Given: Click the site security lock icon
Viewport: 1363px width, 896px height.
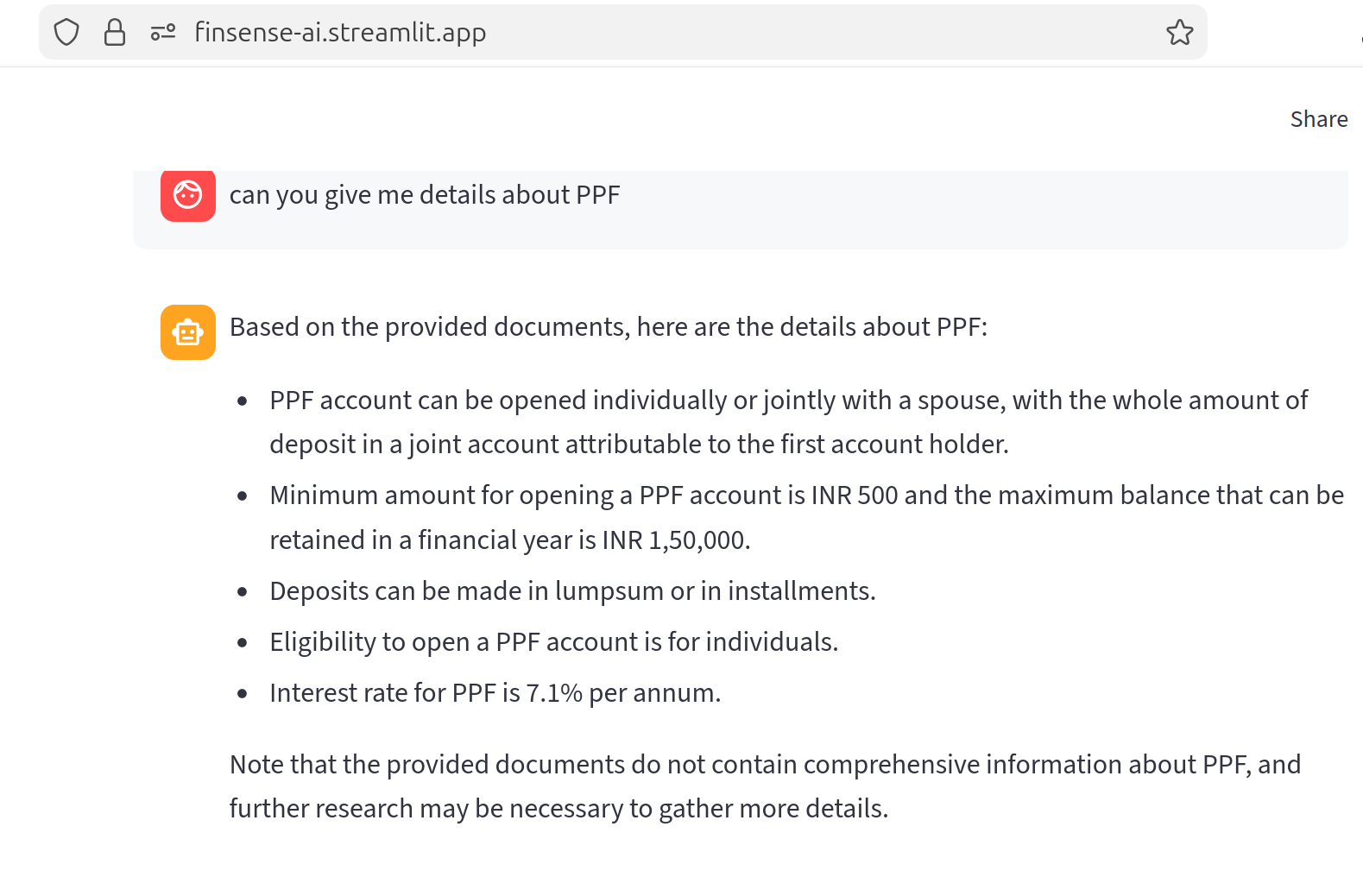Looking at the screenshot, I should tap(115, 33).
